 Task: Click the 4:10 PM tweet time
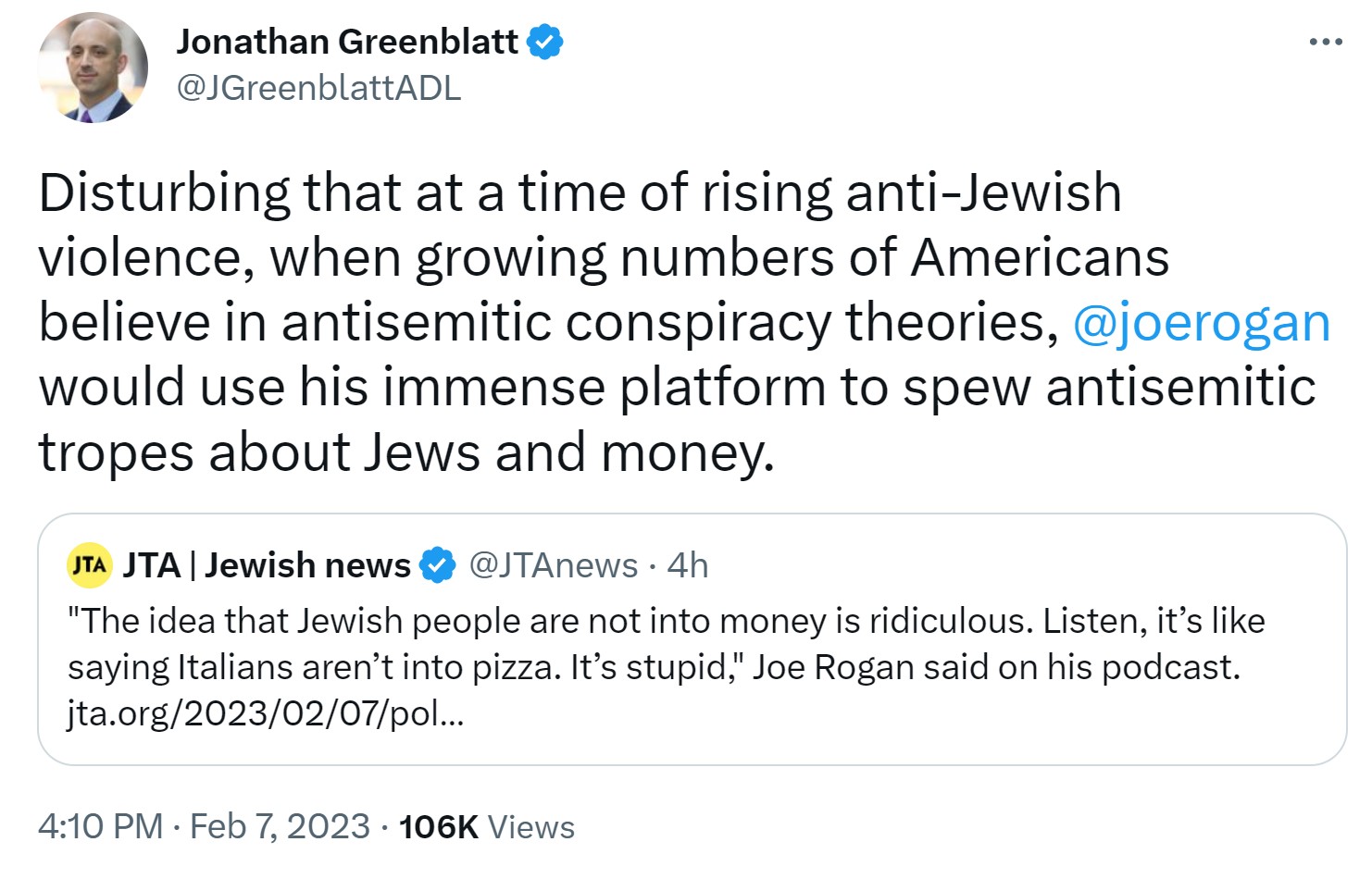pyautogui.click(x=100, y=826)
